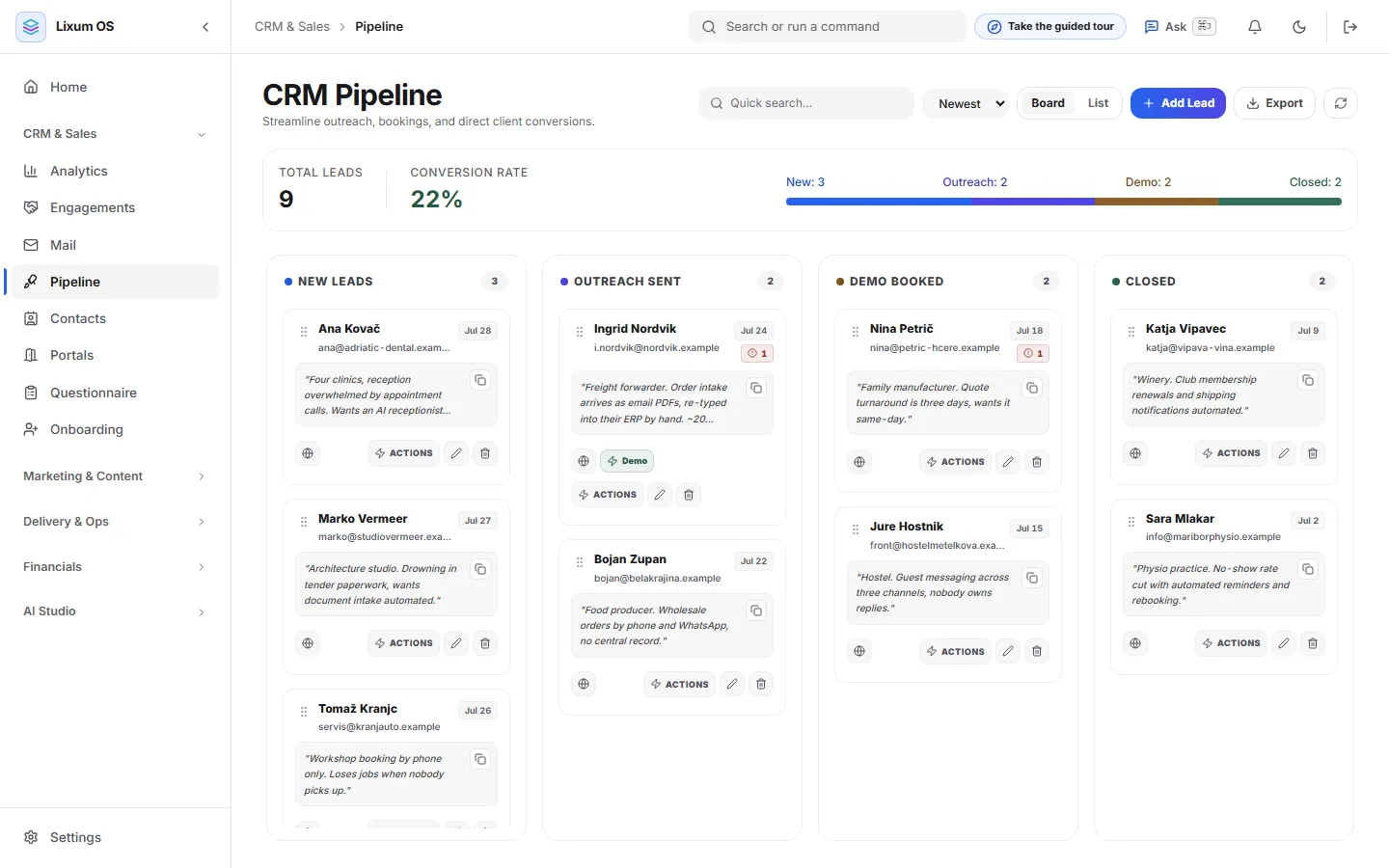Collapse the sidebar with the chevron button
The width and height of the screenshot is (1389, 868).
tap(205, 27)
